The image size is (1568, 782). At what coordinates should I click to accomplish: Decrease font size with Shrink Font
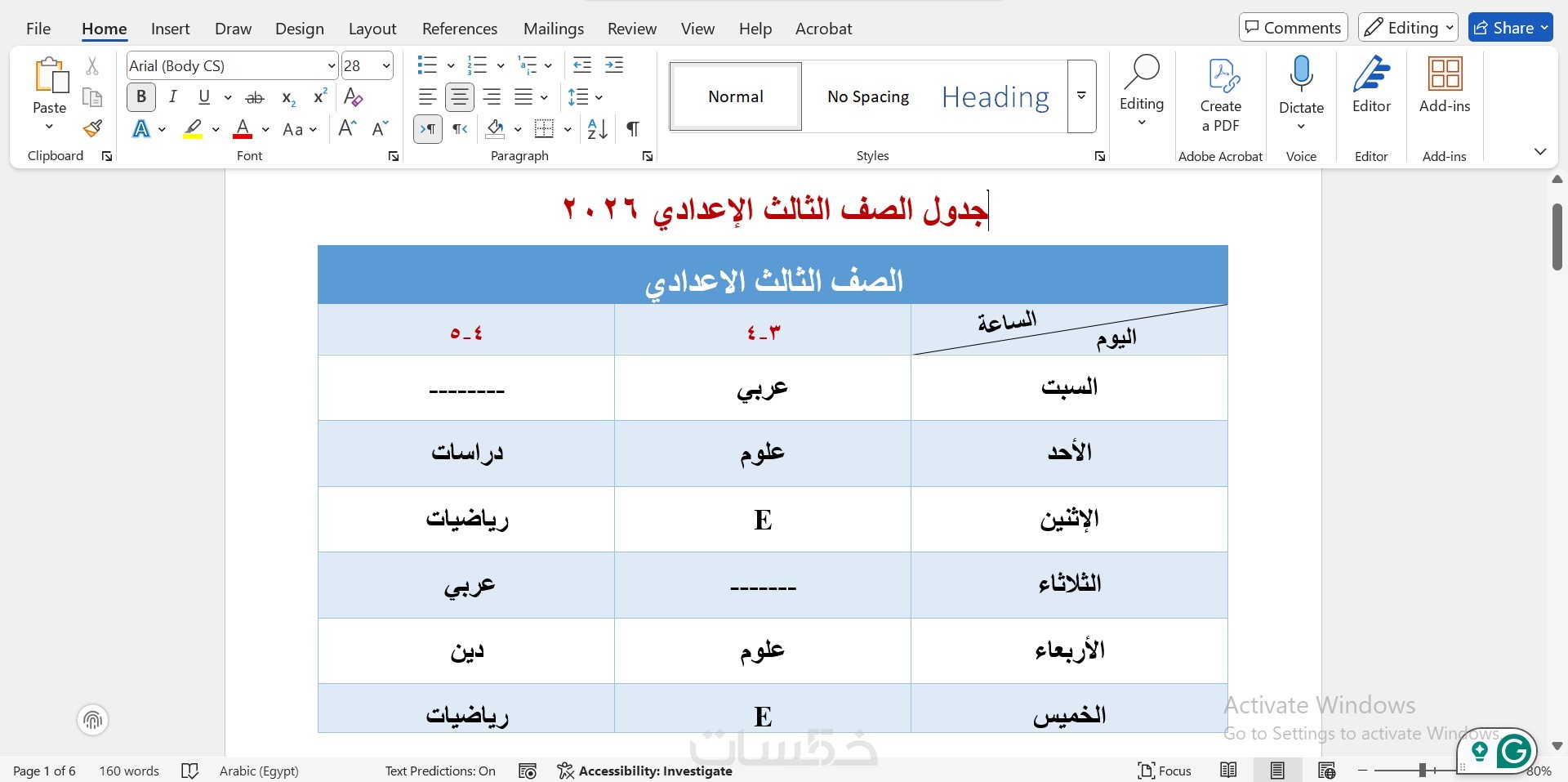coord(380,128)
